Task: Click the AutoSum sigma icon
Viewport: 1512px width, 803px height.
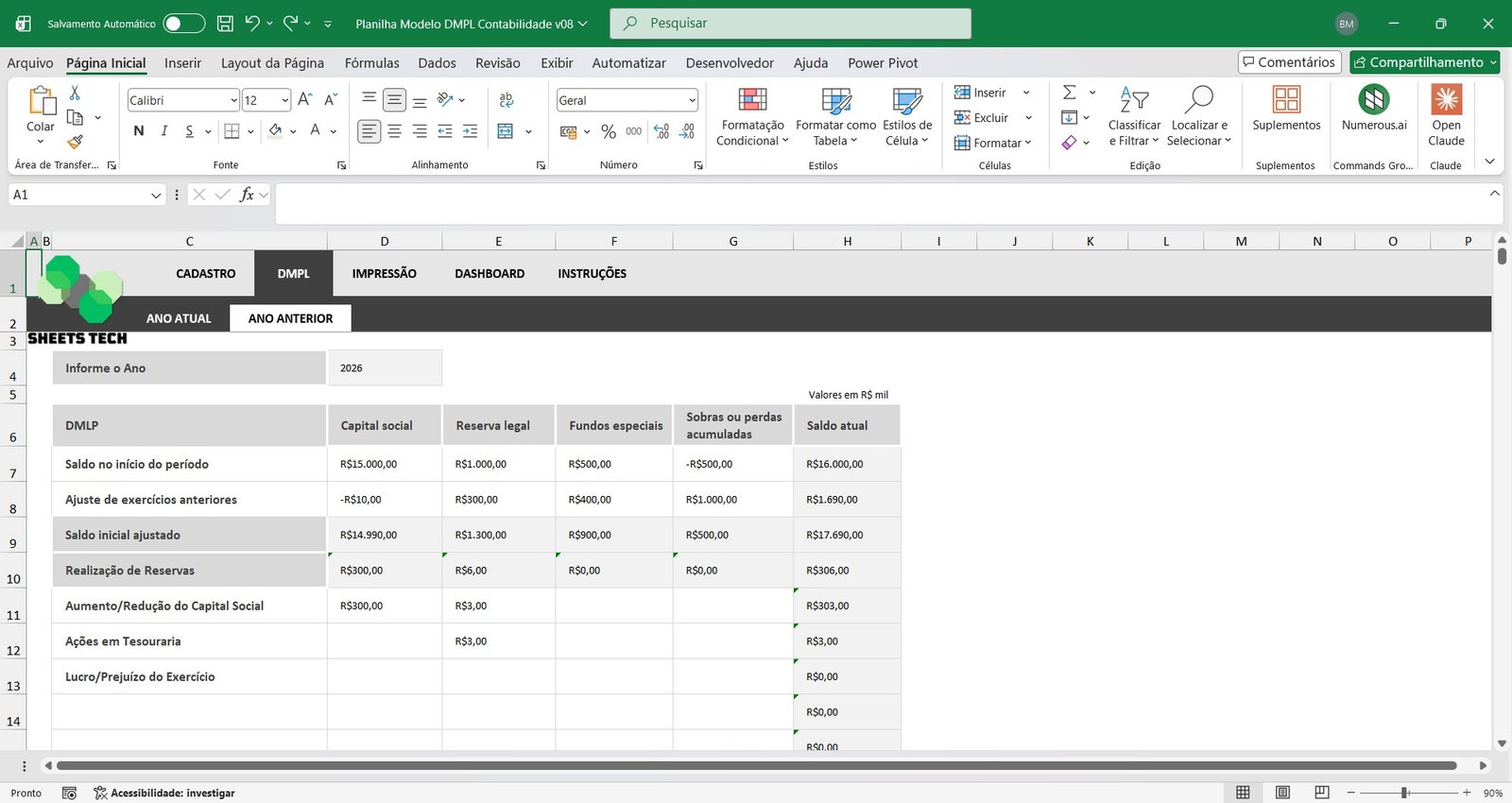Action: (1070, 93)
